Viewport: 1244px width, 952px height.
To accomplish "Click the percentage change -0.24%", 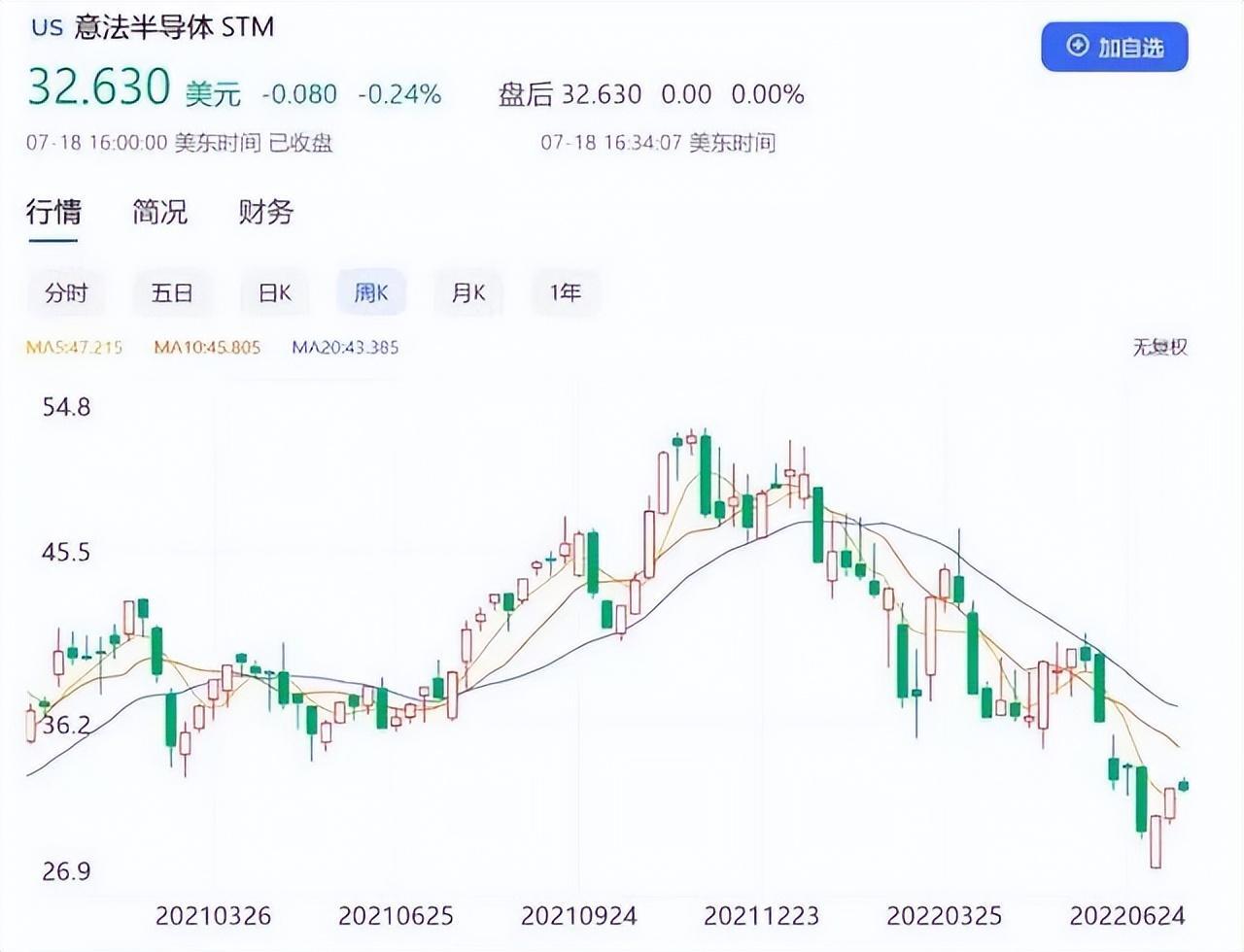I will (x=399, y=94).
